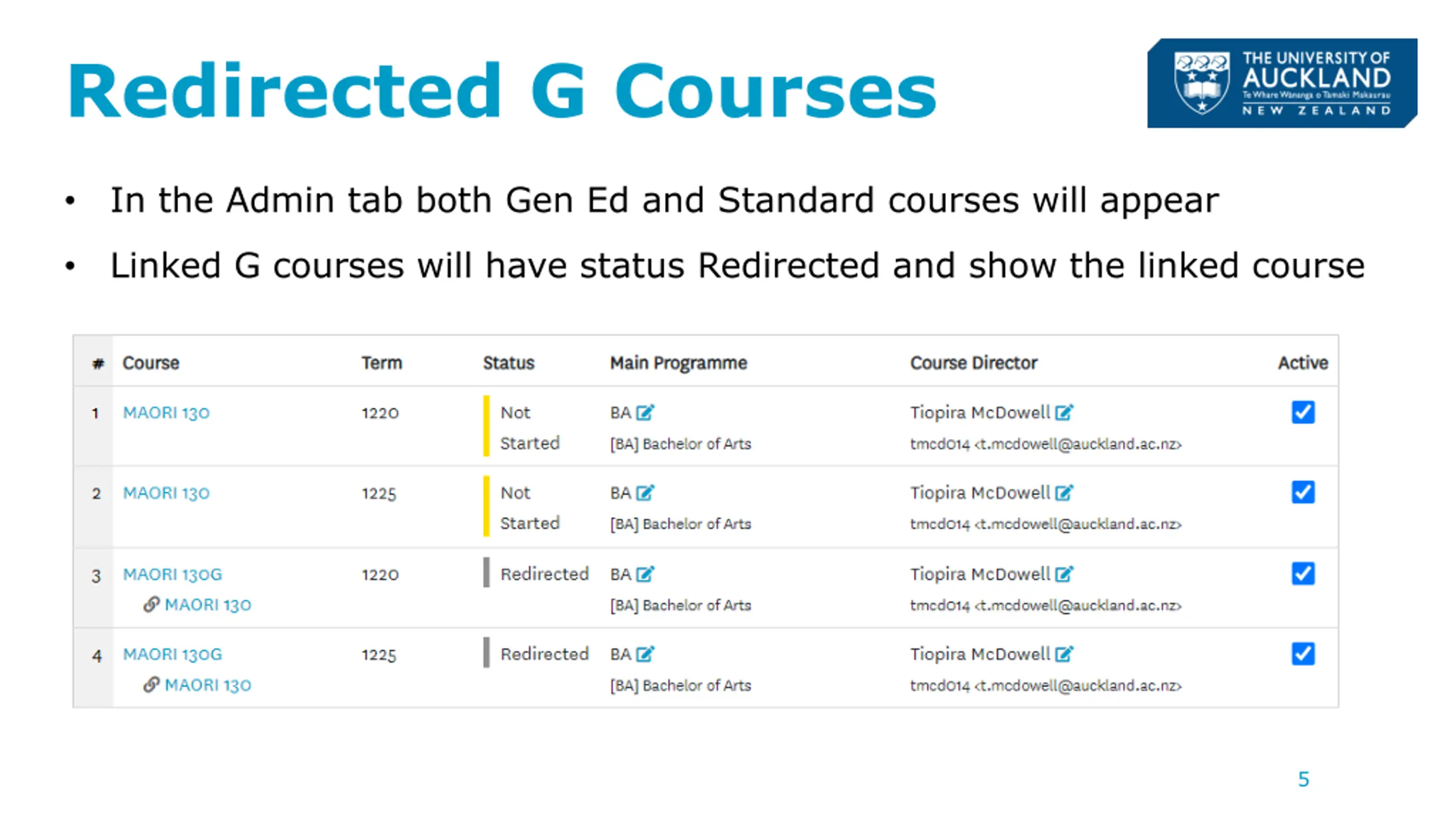Edit main programme for MAORI 130G term 1225
Screen dimensions: 1456x819
[645, 654]
